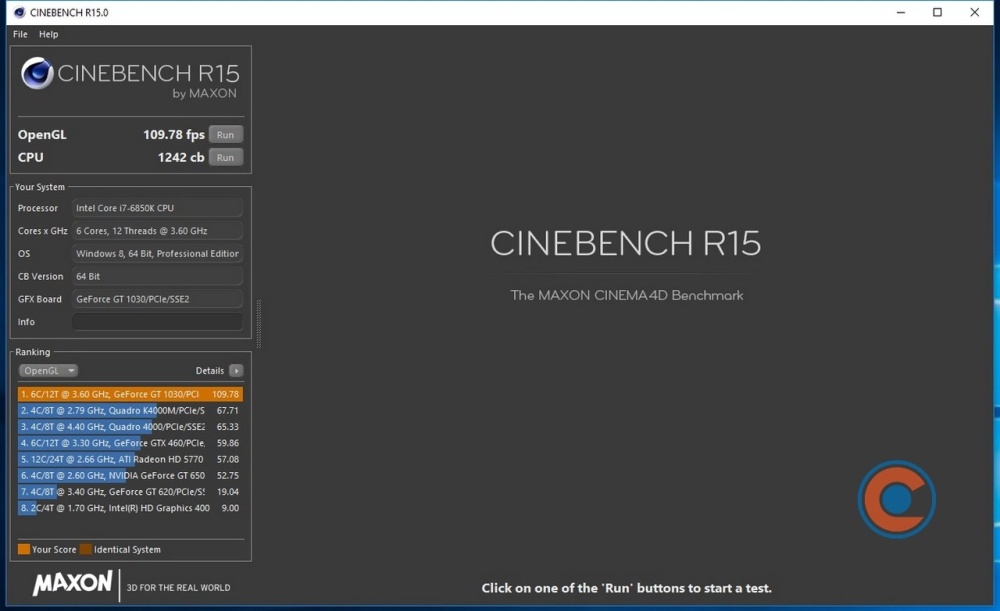Click the GFX Board GeForce GT 1030 field
Image resolution: width=1000 pixels, height=611 pixels.
click(158, 299)
